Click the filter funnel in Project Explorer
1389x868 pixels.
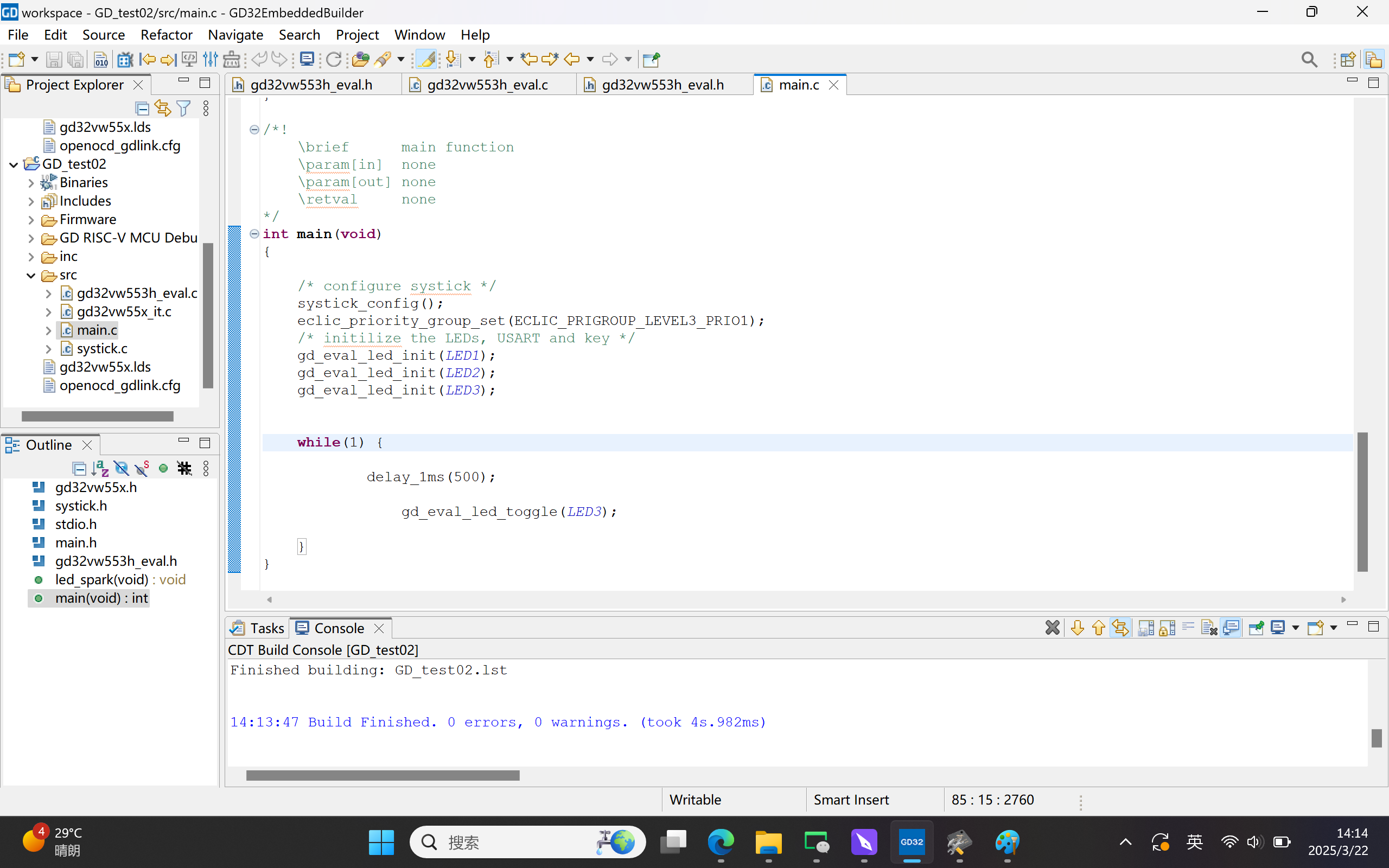[184, 108]
